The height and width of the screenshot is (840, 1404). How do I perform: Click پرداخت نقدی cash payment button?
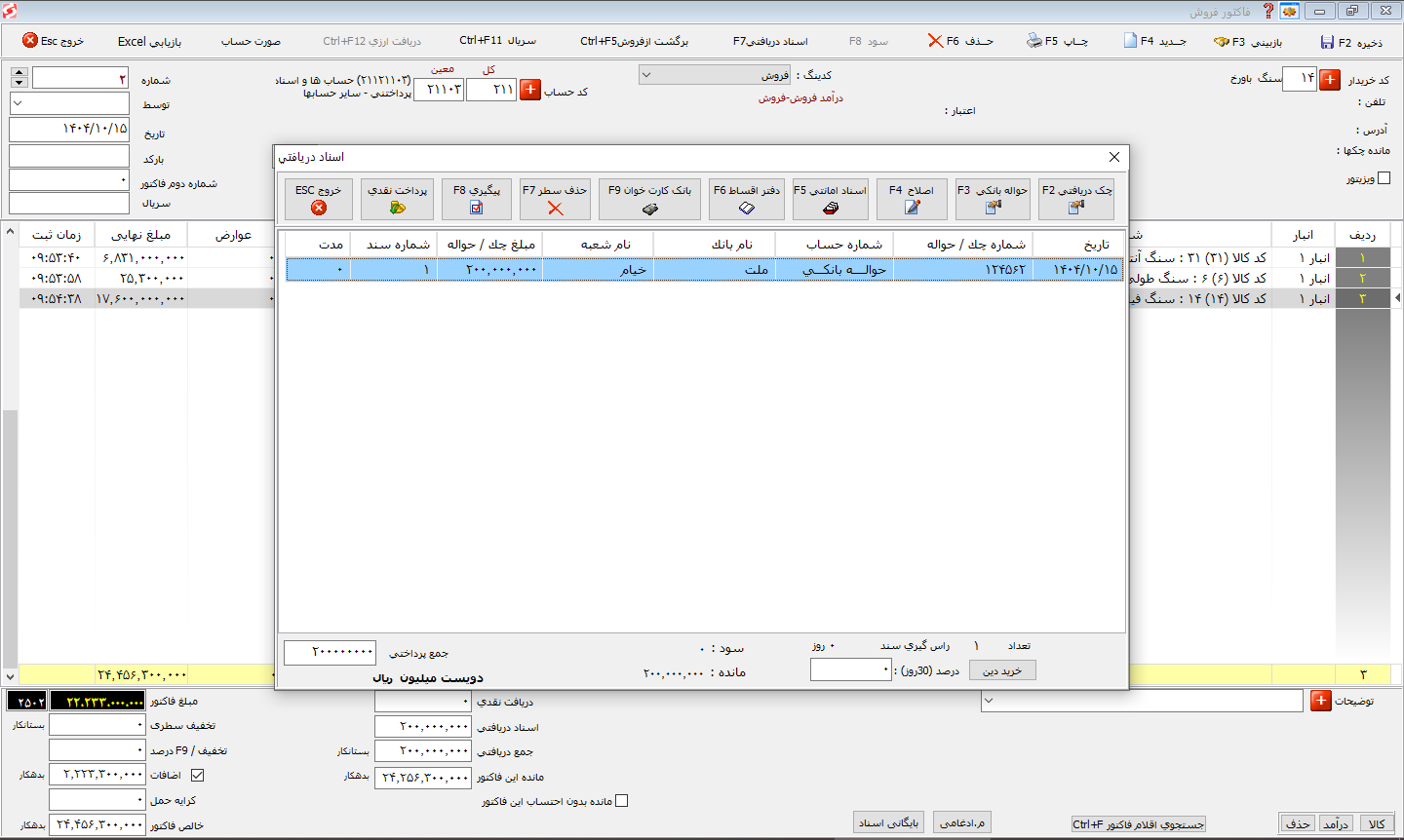(x=398, y=199)
